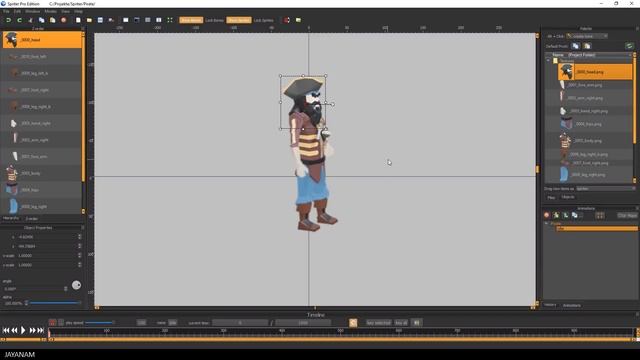Screen dimensions: 640x360
Task: Select the _0000_head item in Z-order list
Action: [42, 40]
